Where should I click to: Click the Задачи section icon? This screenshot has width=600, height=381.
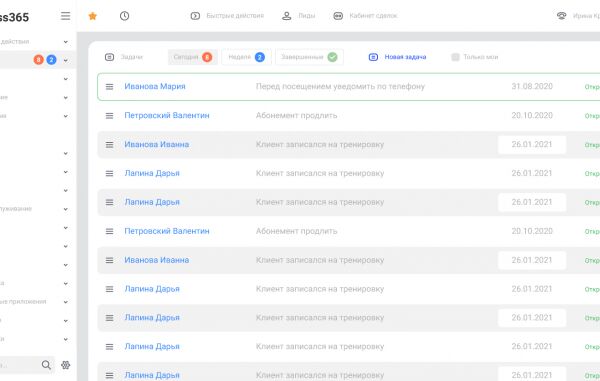(109, 57)
